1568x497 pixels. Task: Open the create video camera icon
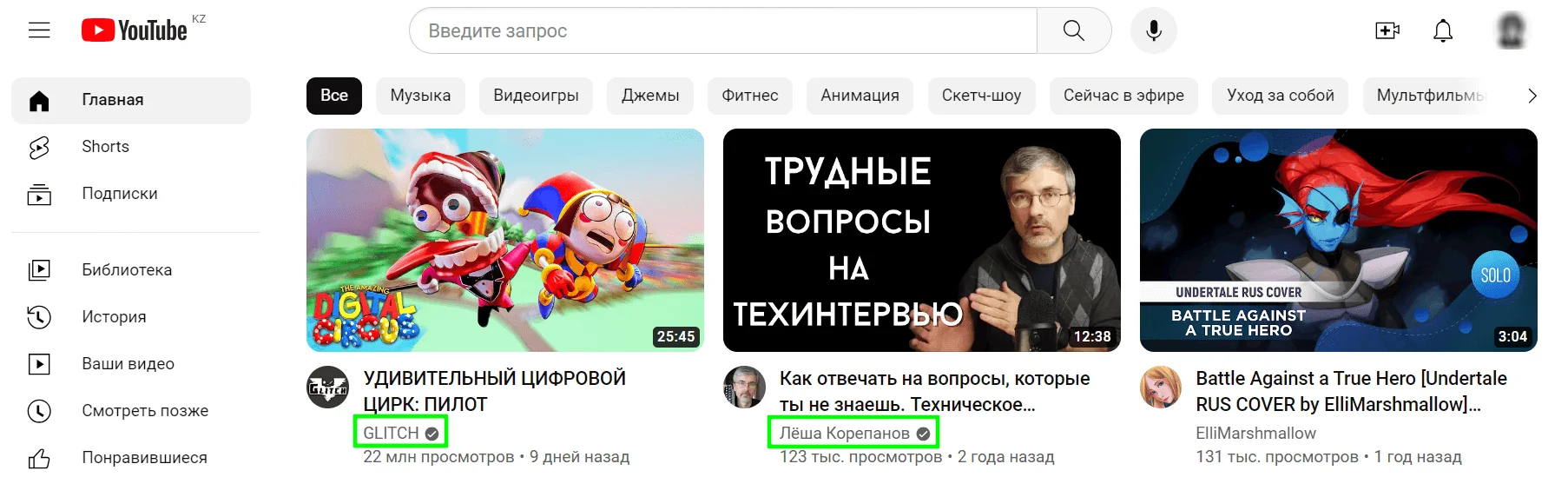pyautogui.click(x=1387, y=30)
